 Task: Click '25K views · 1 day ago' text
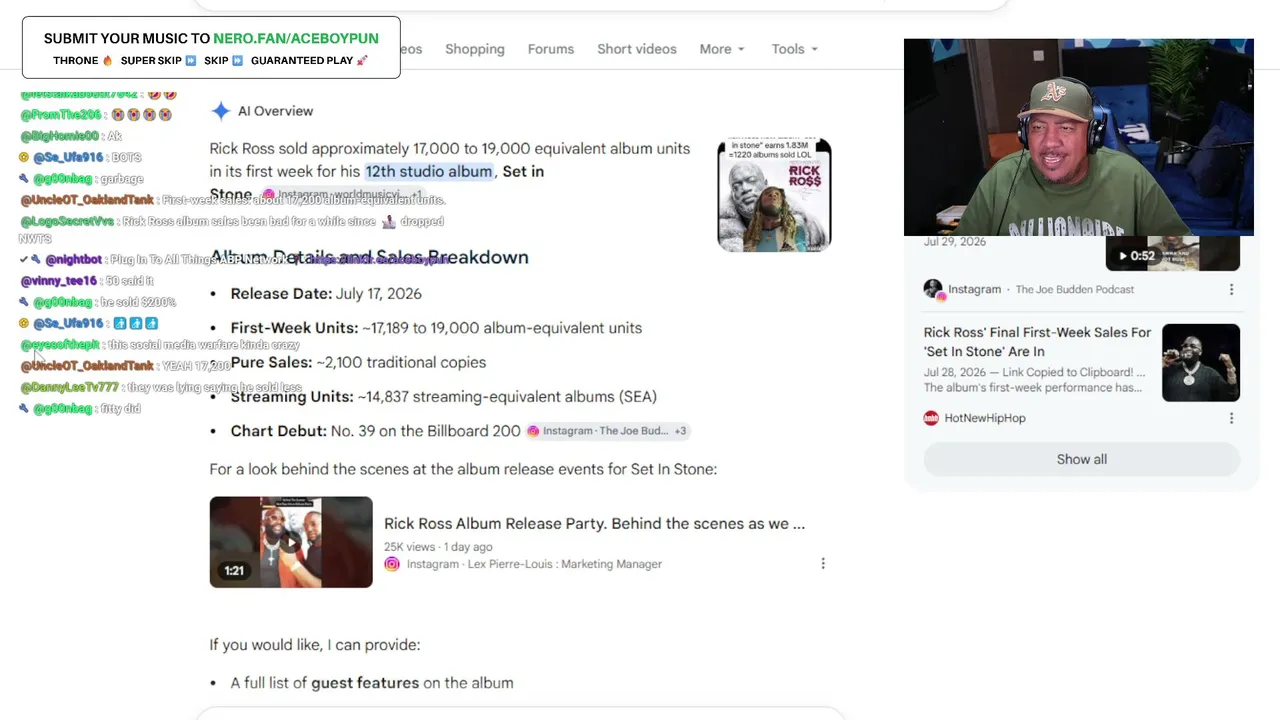(438, 547)
